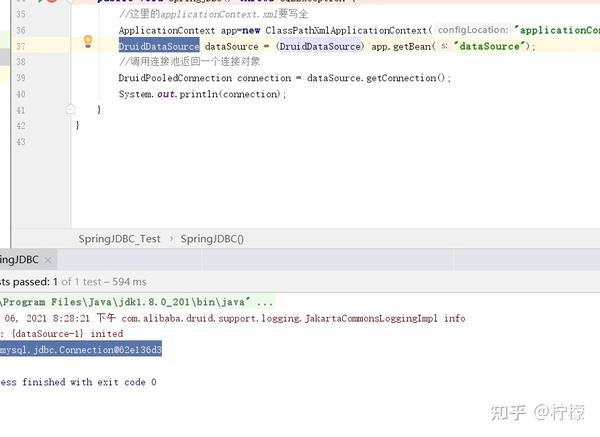This screenshot has width=600, height=437.
Task: Click the println call on line 40
Action: coord(199,94)
